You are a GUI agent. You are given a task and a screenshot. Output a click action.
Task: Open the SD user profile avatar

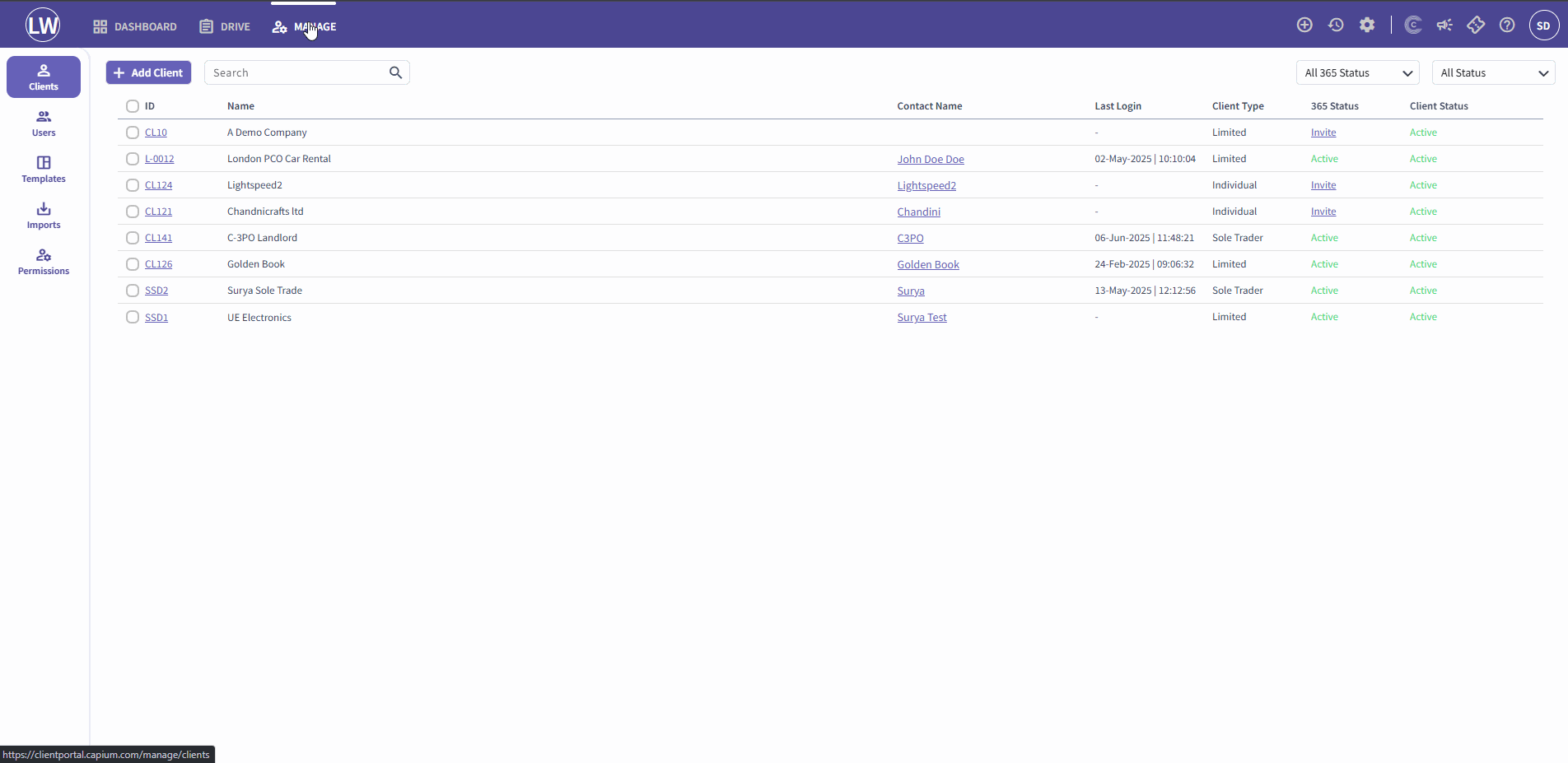coord(1544,26)
